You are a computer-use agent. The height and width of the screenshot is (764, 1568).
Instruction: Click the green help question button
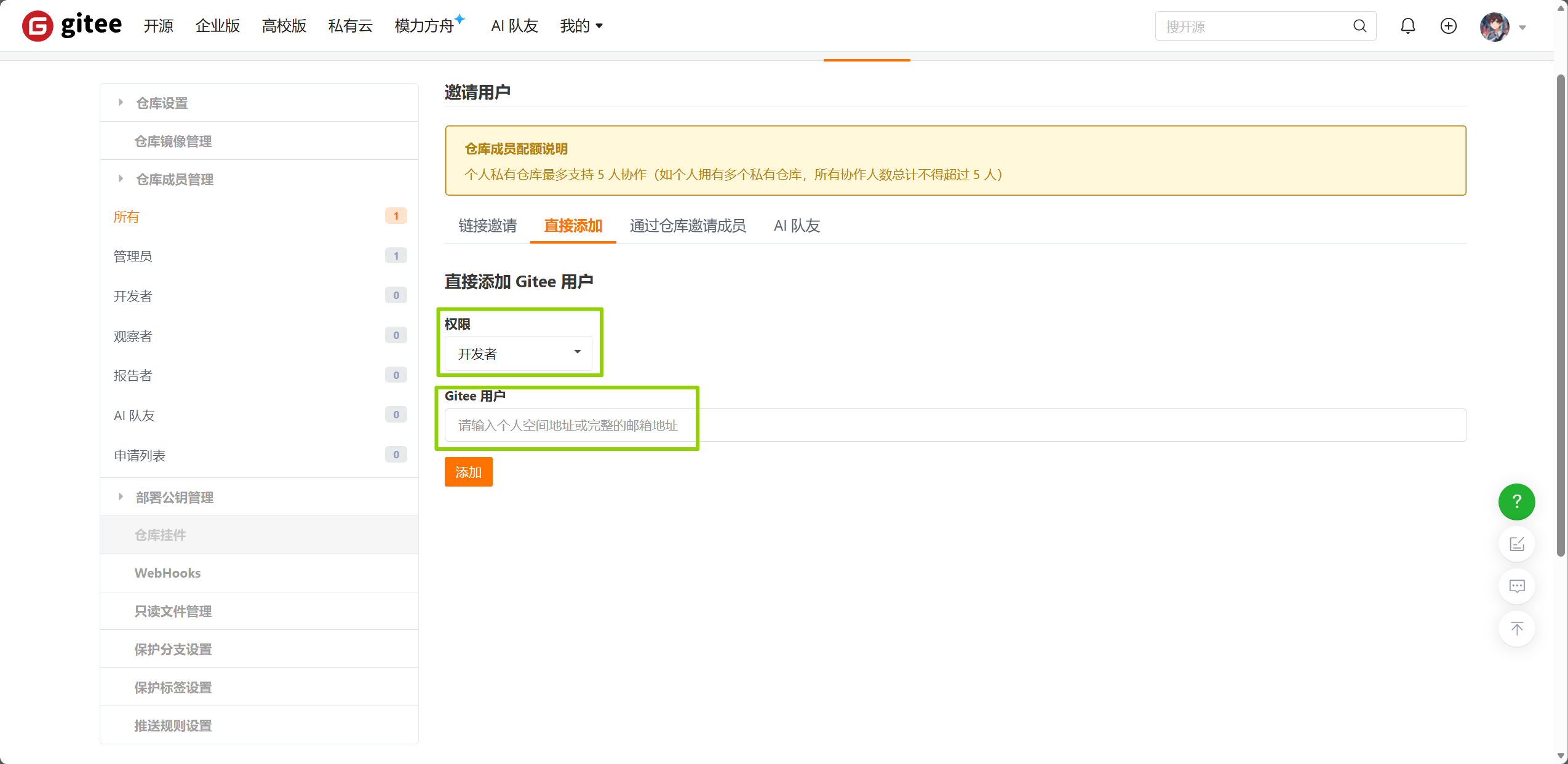pyautogui.click(x=1516, y=501)
